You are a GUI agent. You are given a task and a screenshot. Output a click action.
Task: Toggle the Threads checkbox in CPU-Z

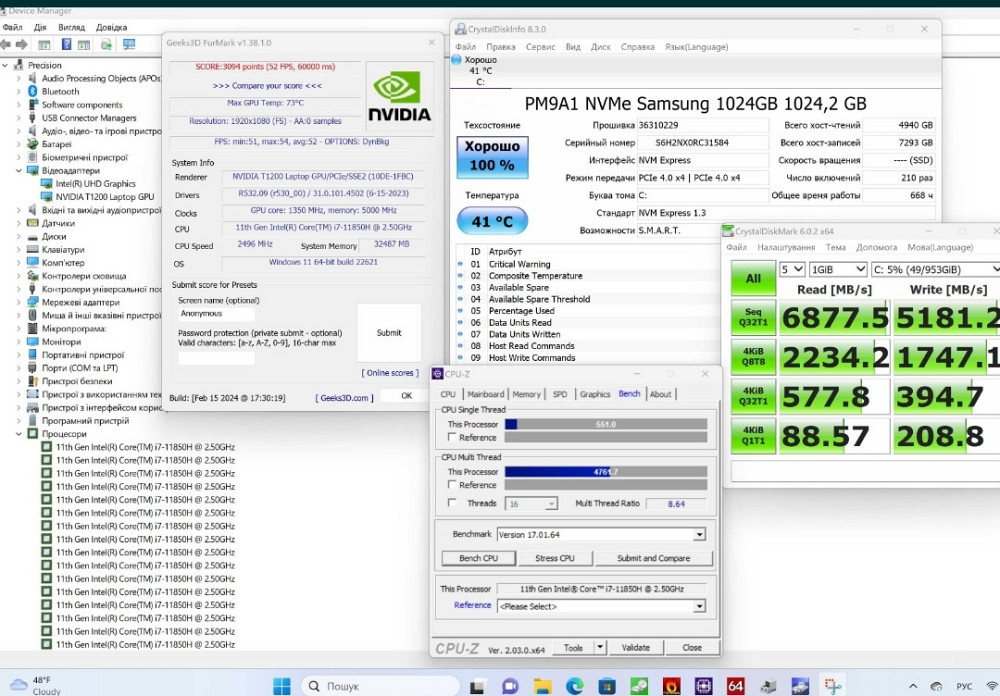452,503
